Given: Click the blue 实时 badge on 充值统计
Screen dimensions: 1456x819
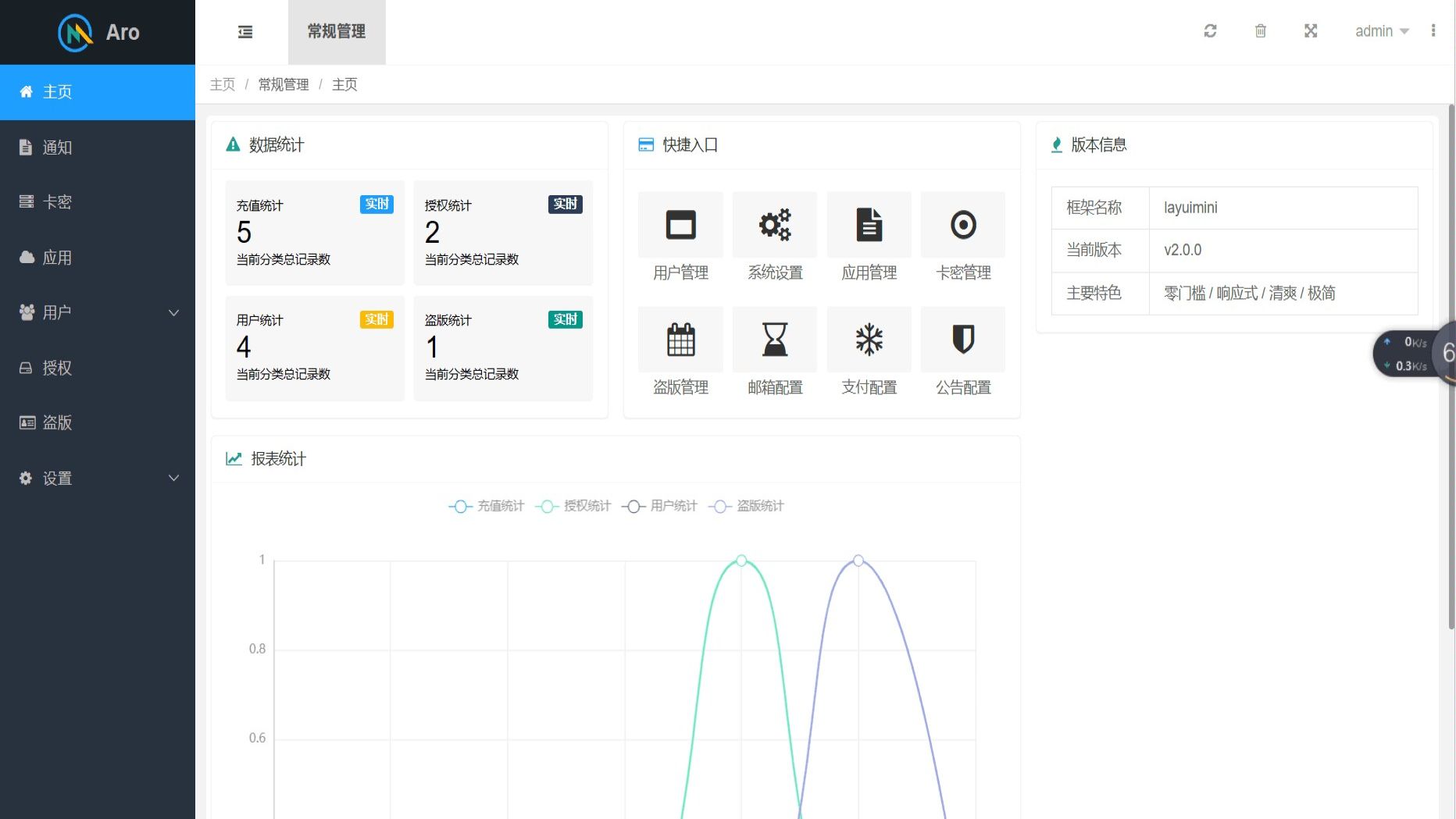Looking at the screenshot, I should 376,204.
